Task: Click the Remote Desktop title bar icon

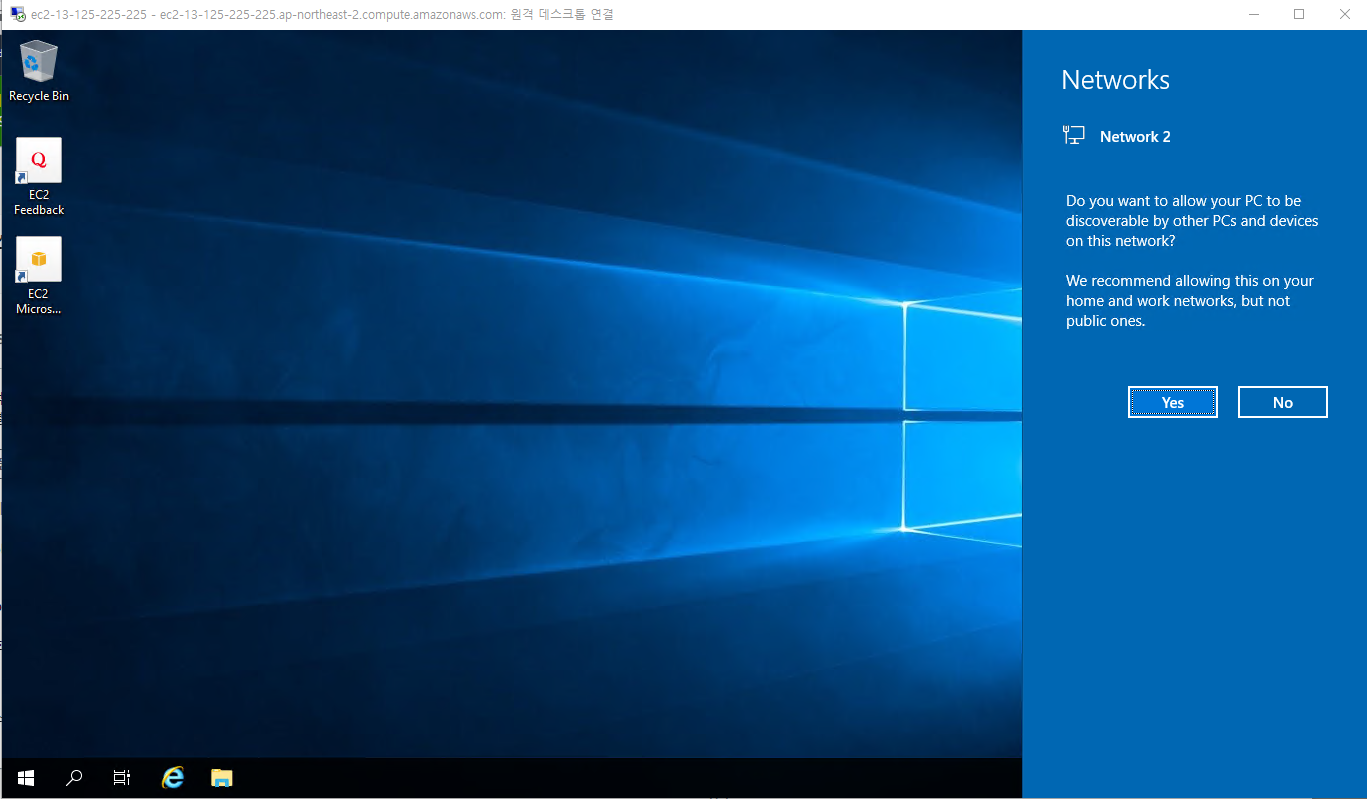Action: tap(17, 14)
